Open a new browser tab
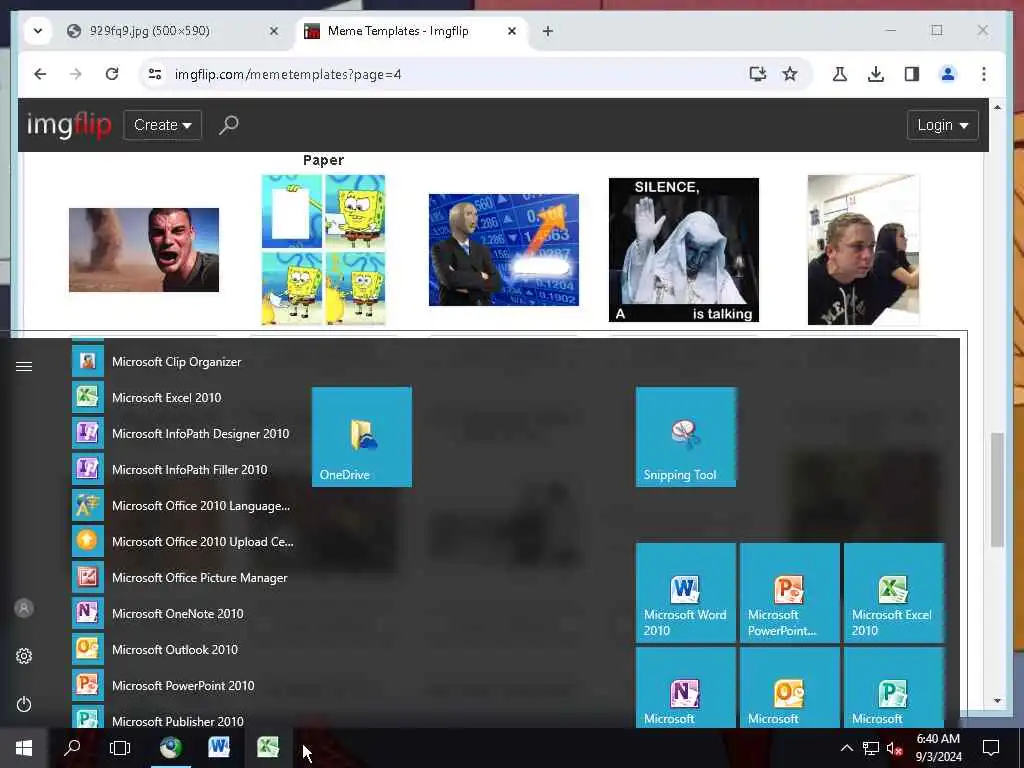Screen dimensions: 1024x768 click(548, 31)
